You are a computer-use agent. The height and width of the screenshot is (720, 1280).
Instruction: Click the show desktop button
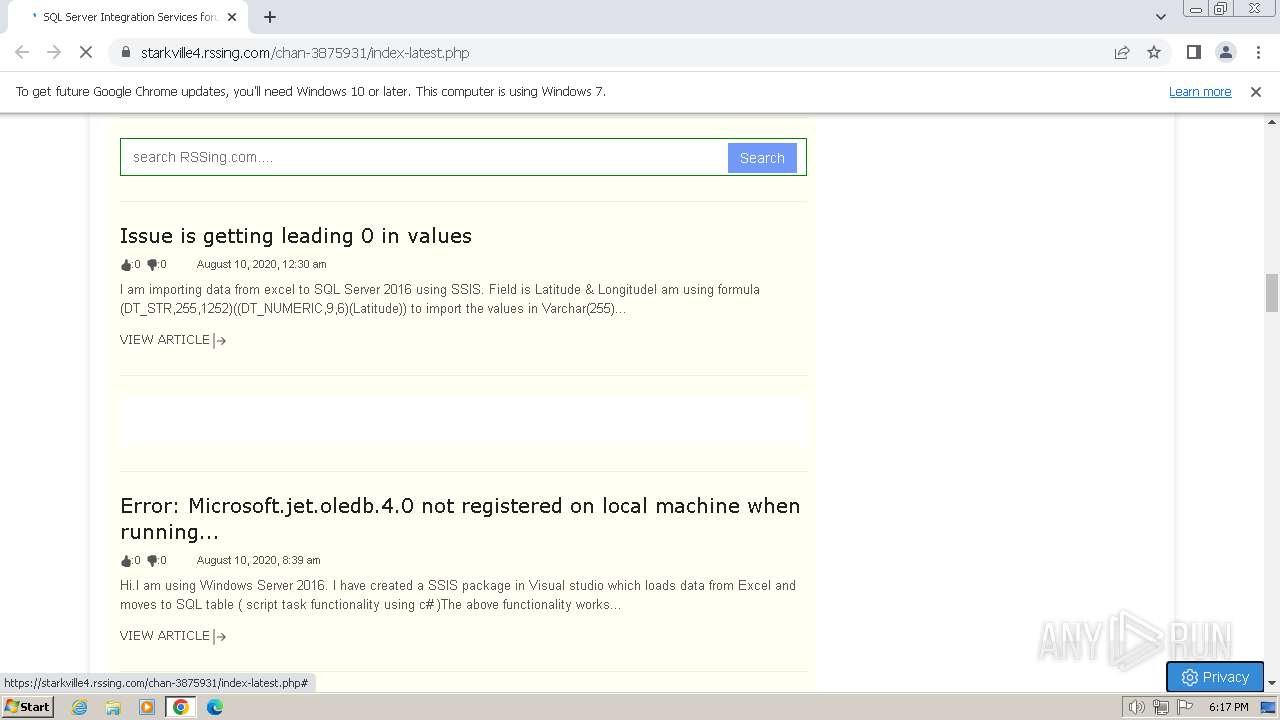[1269, 707]
